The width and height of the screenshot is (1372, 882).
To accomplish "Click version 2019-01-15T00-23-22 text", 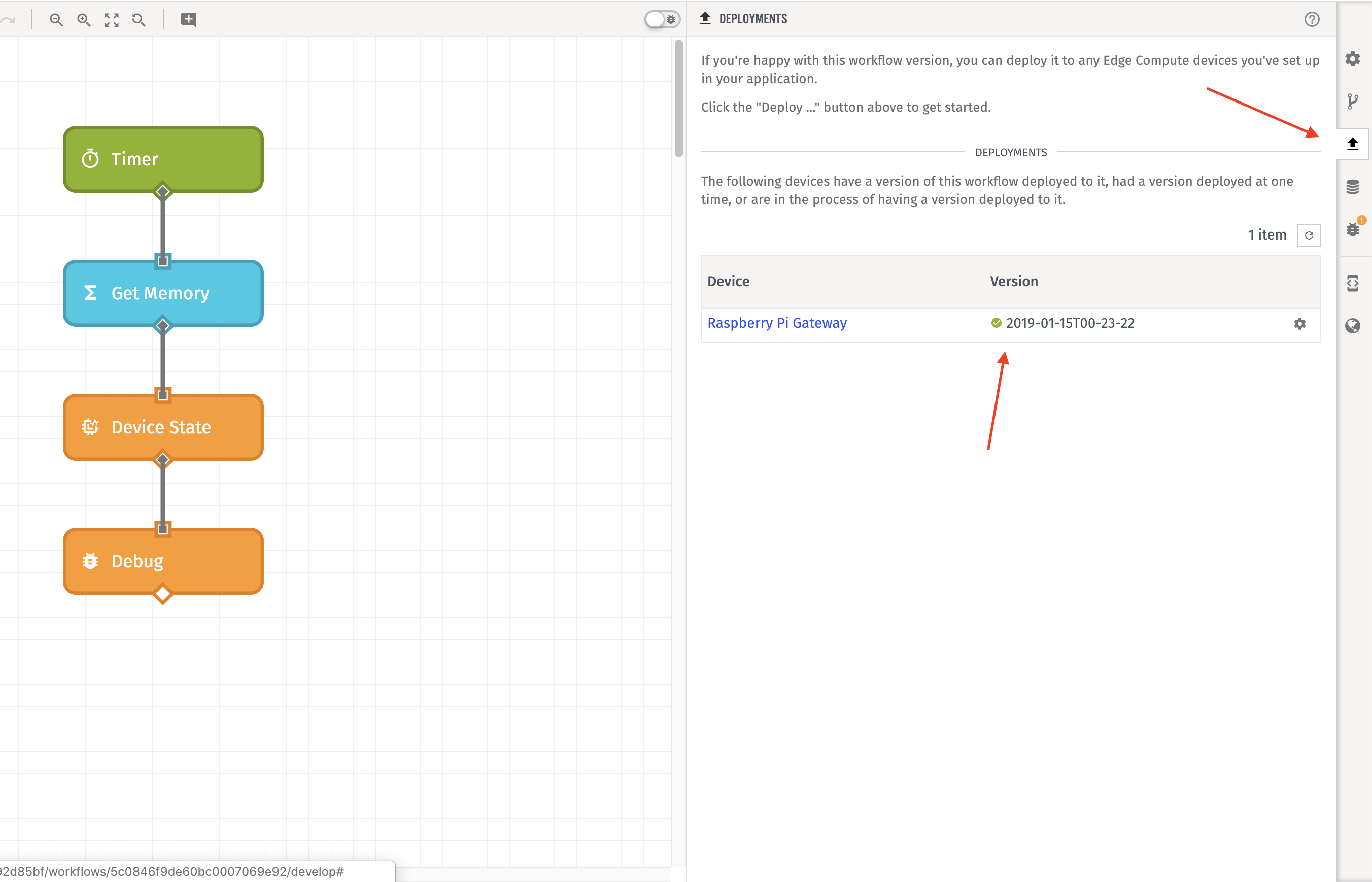I will (x=1070, y=323).
